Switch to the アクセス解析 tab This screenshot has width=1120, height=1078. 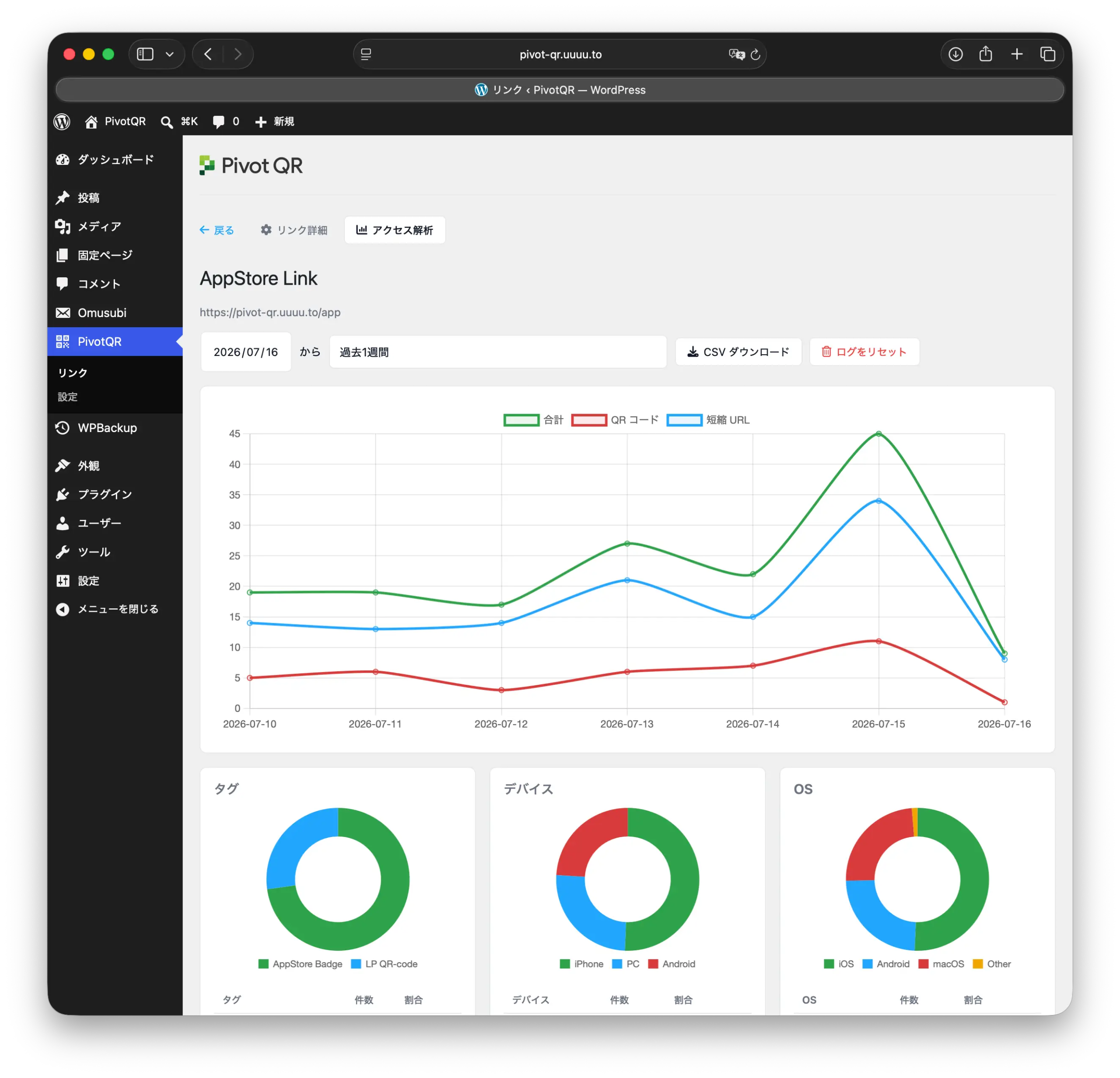394,230
